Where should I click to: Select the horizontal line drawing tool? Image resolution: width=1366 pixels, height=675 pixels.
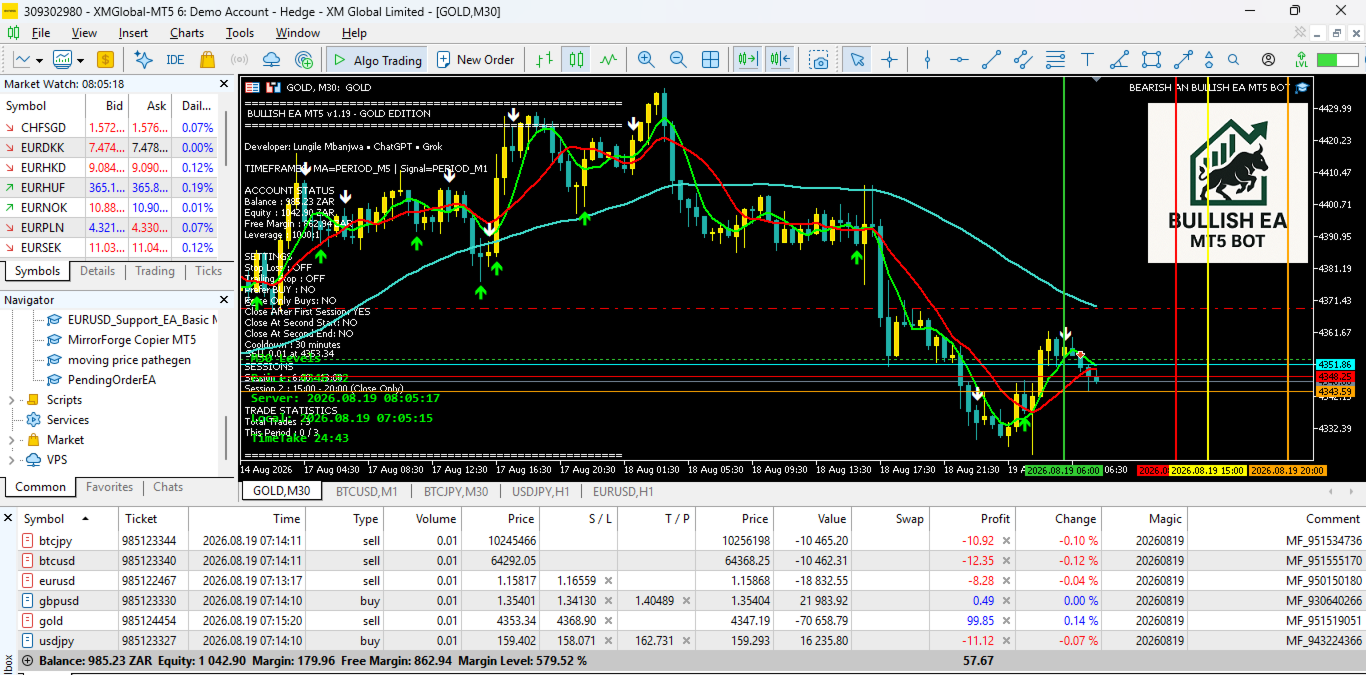[959, 60]
